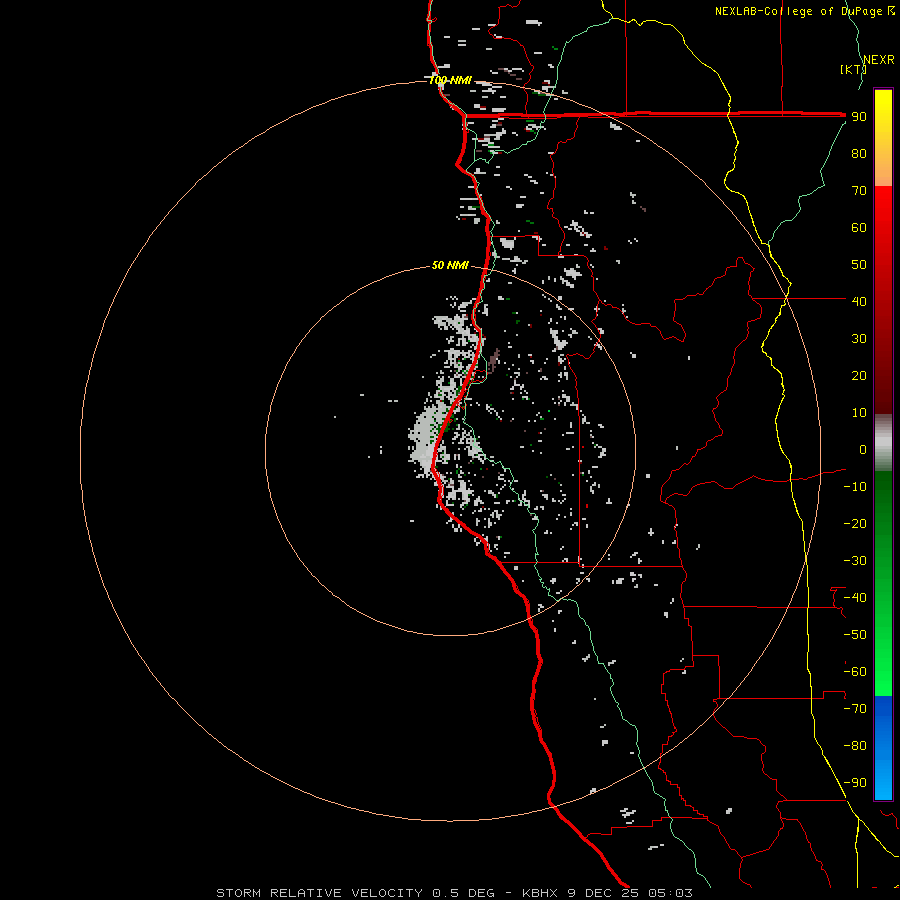Click the Storm Relative Velocity caption at bottom
This screenshot has width=900, height=900.
pos(454,893)
